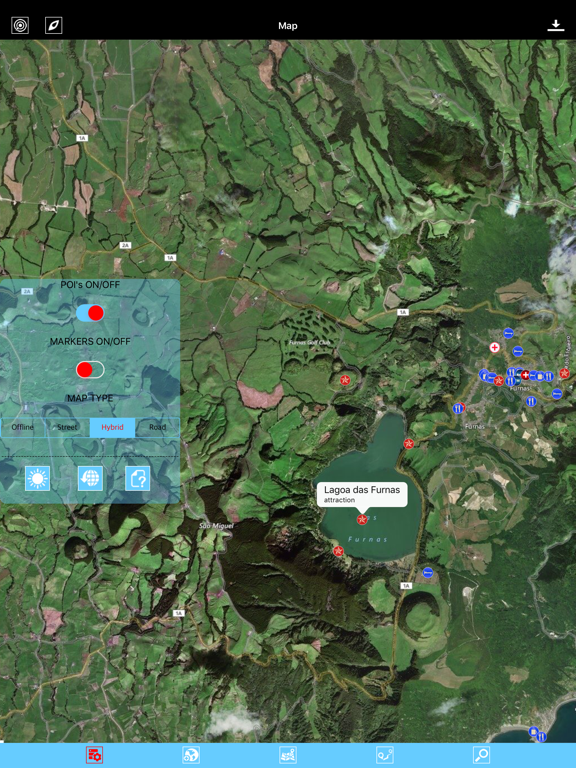Toggle the POI's ON/OFF switch
The width and height of the screenshot is (576, 768).
coord(90,312)
